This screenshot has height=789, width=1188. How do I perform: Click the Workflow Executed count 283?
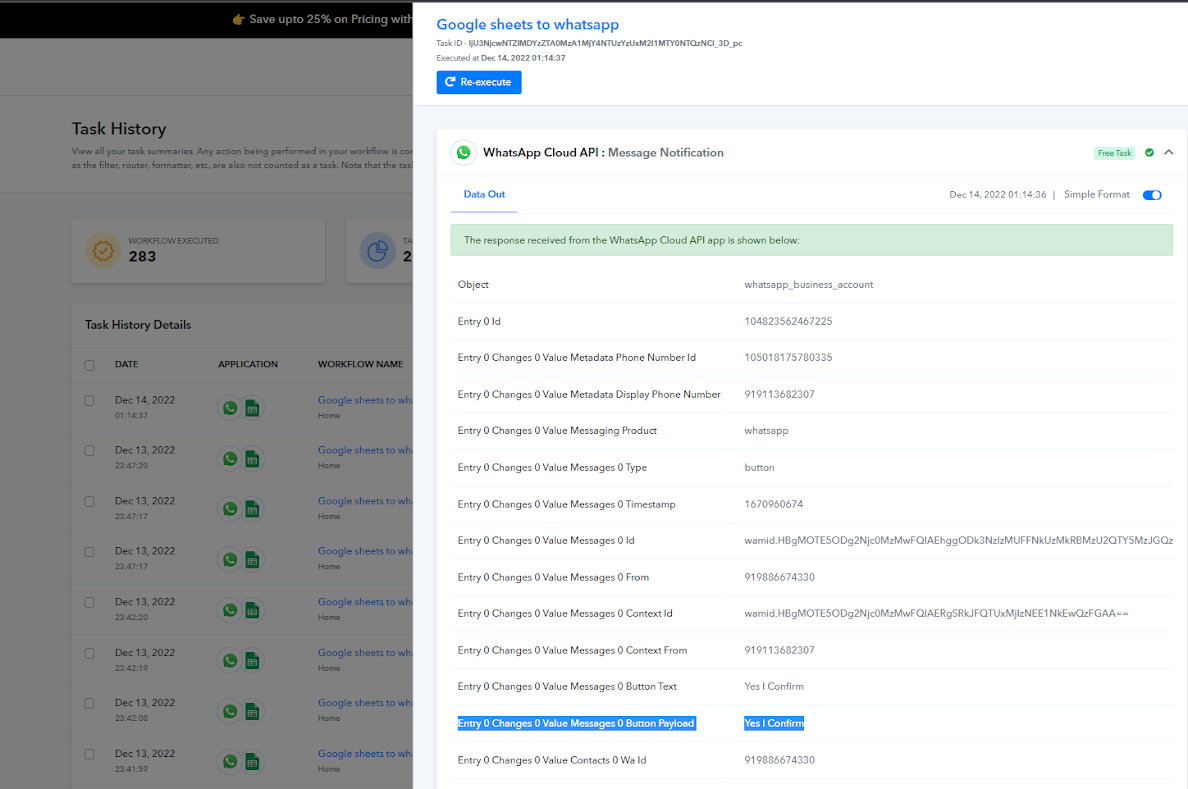[x=142, y=257]
